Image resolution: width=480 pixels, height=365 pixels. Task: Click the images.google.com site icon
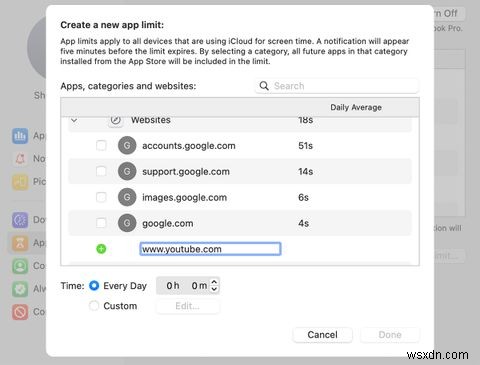127,197
